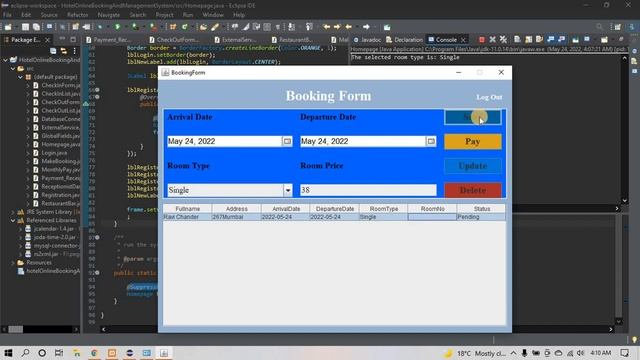Image resolution: width=640 pixels, height=360 pixels.
Task: Click the Save icon in Eclipse toolbar
Action: pyautogui.click(x=25, y=27)
